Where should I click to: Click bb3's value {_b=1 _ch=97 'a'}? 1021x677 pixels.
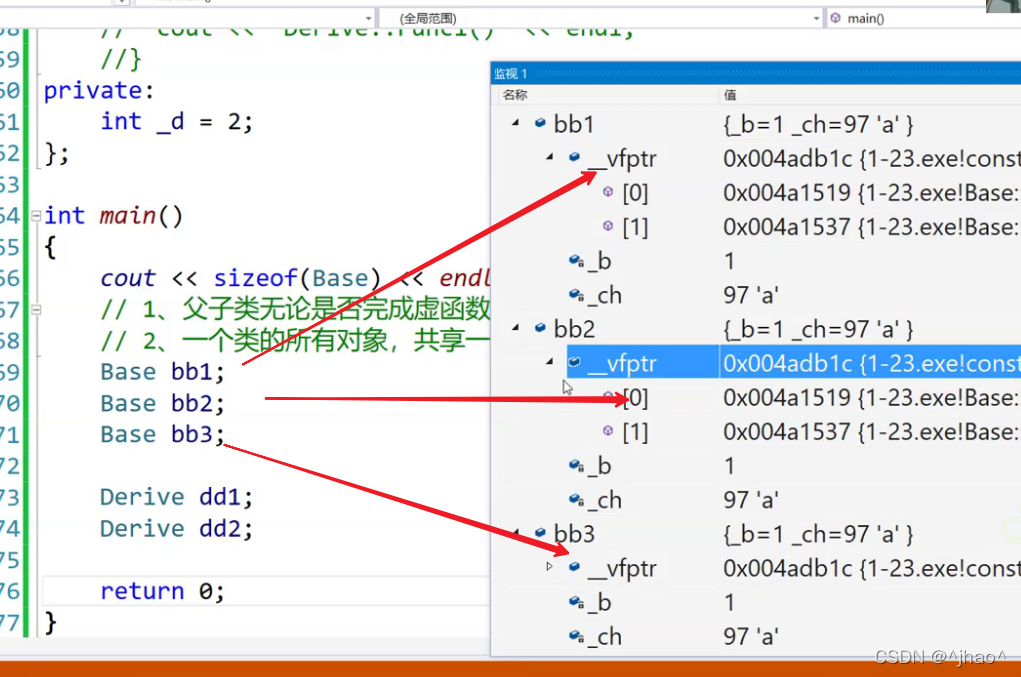pyautogui.click(x=818, y=534)
